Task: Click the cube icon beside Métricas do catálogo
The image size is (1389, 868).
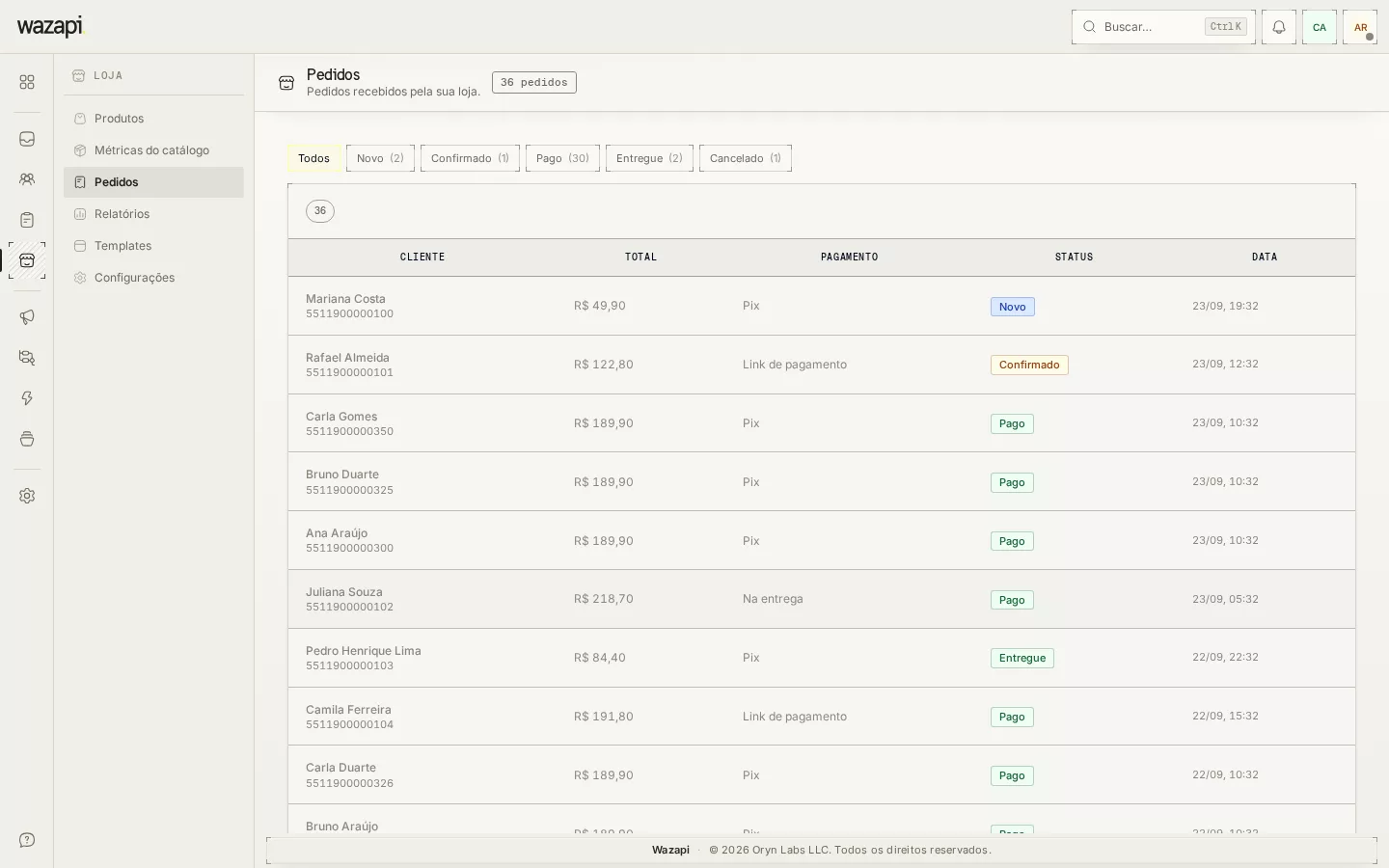Action: pos(80,150)
